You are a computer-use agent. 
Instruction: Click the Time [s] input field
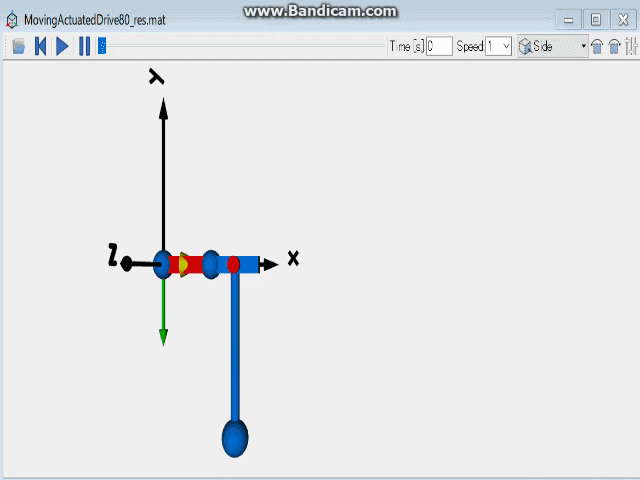(438, 46)
